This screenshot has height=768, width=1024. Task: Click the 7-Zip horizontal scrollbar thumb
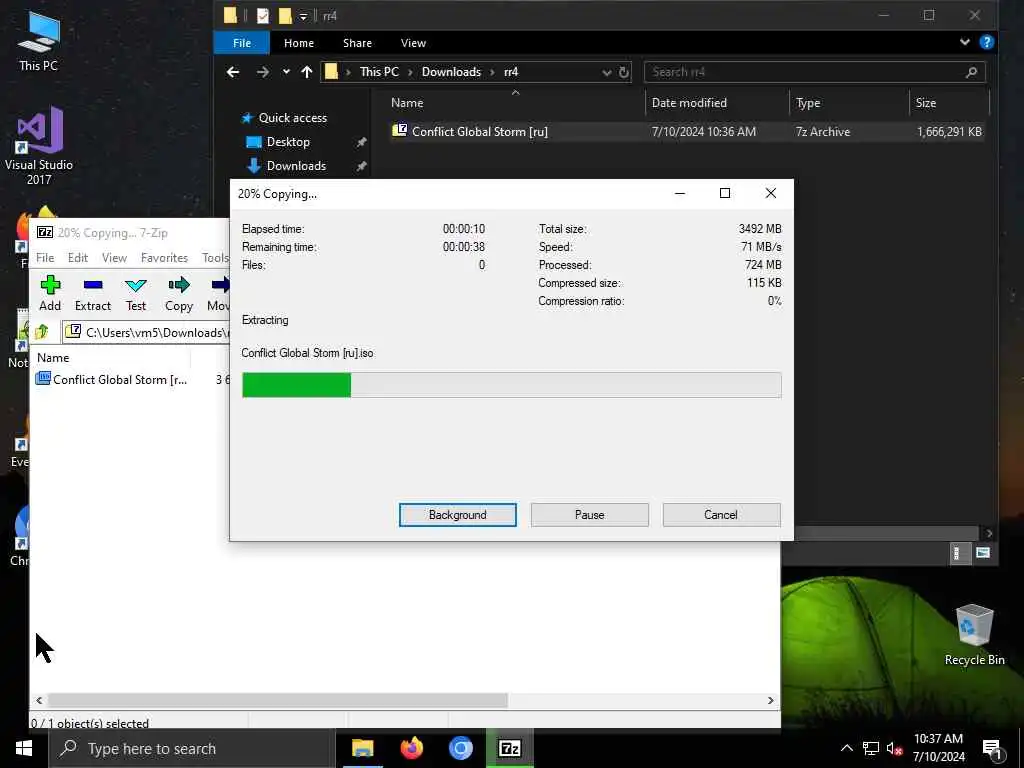278,700
